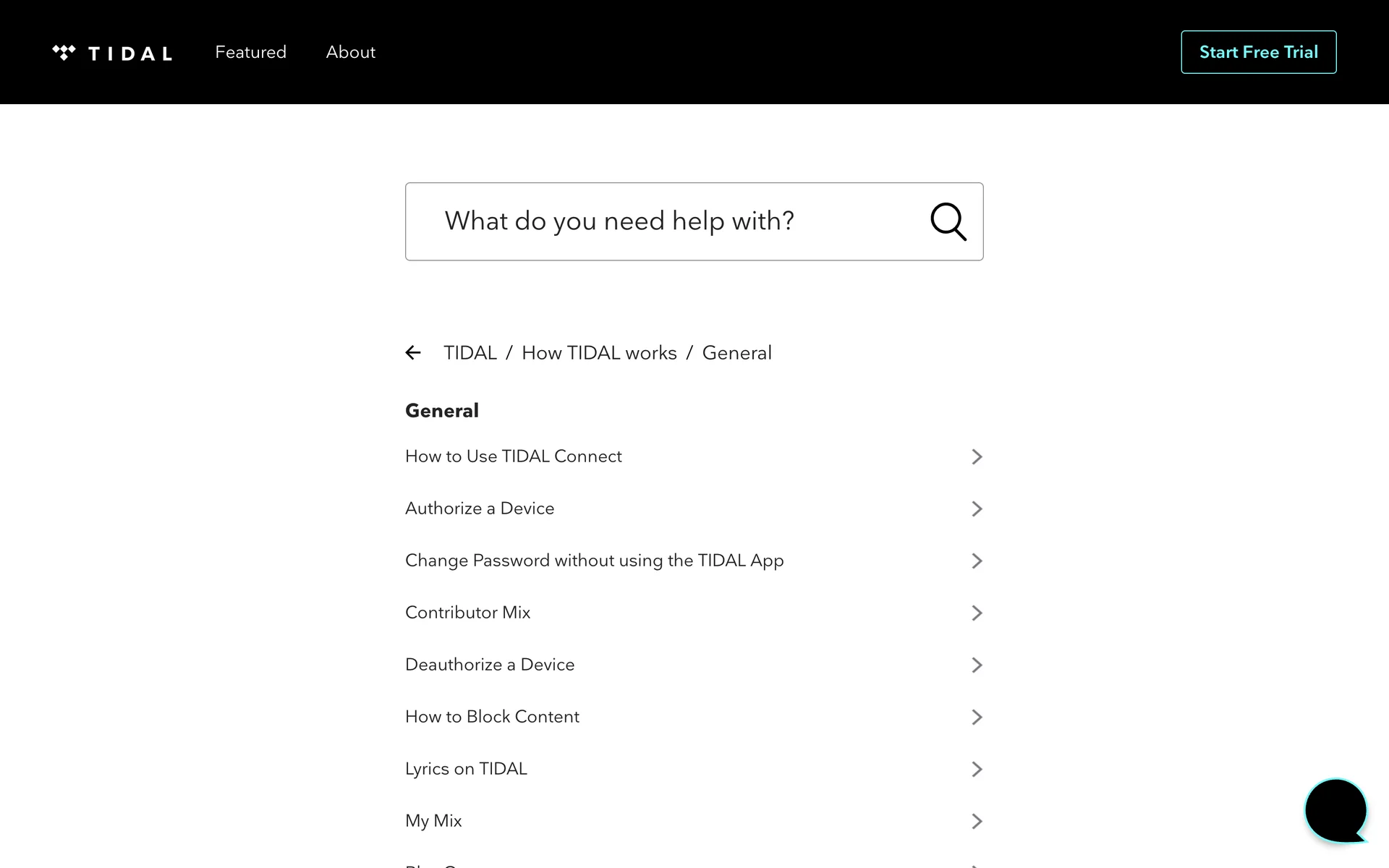Open the Featured menu item

point(250,52)
